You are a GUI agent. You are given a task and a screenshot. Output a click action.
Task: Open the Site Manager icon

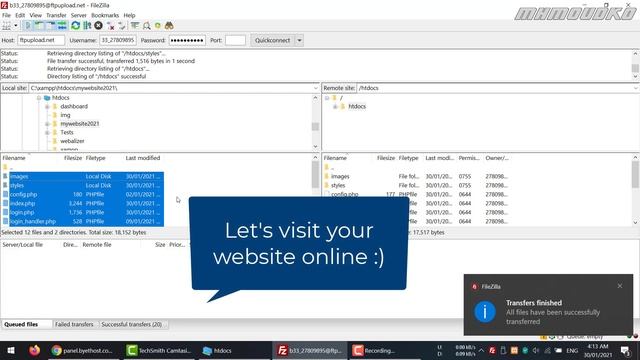point(6,26)
